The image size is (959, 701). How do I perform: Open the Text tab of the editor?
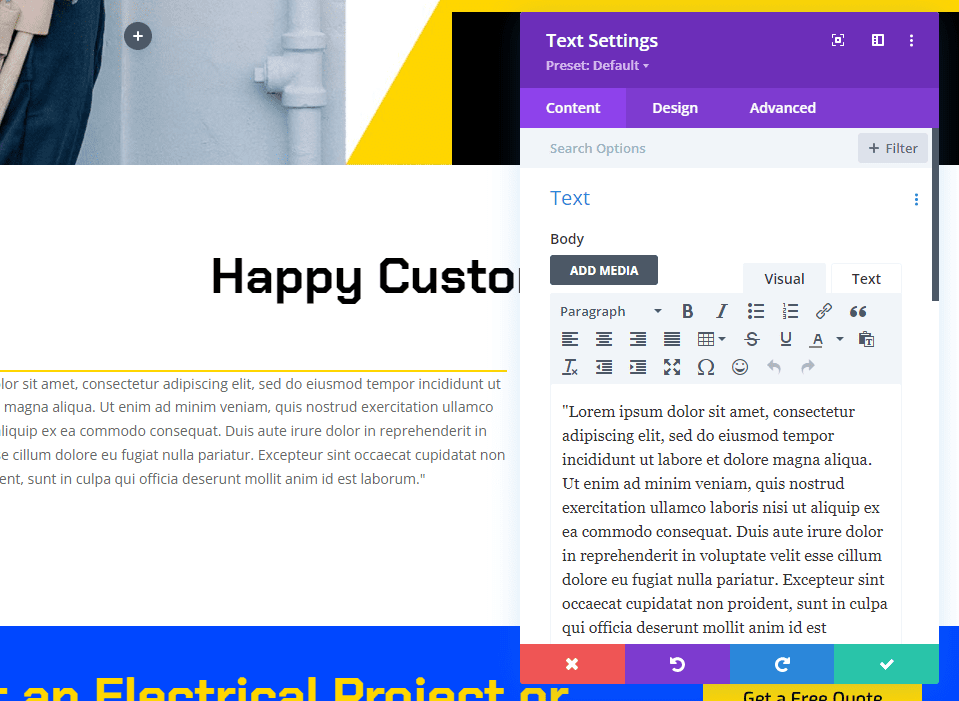point(866,278)
